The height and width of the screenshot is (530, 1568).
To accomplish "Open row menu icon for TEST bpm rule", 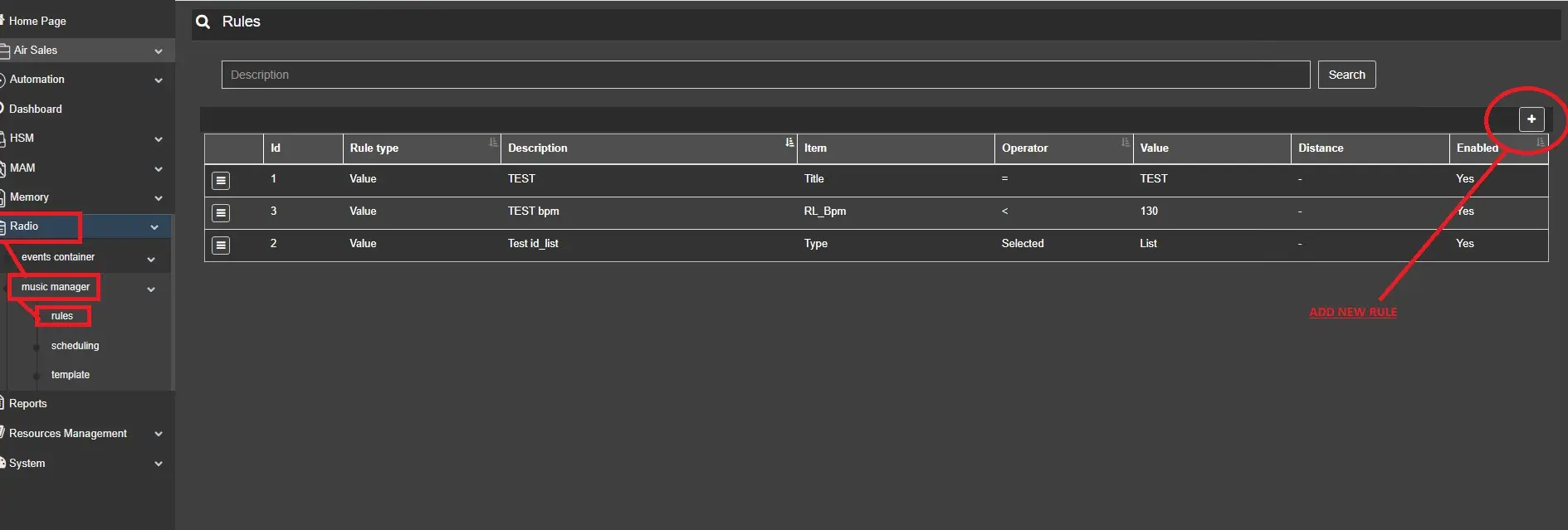I will pos(221,212).
